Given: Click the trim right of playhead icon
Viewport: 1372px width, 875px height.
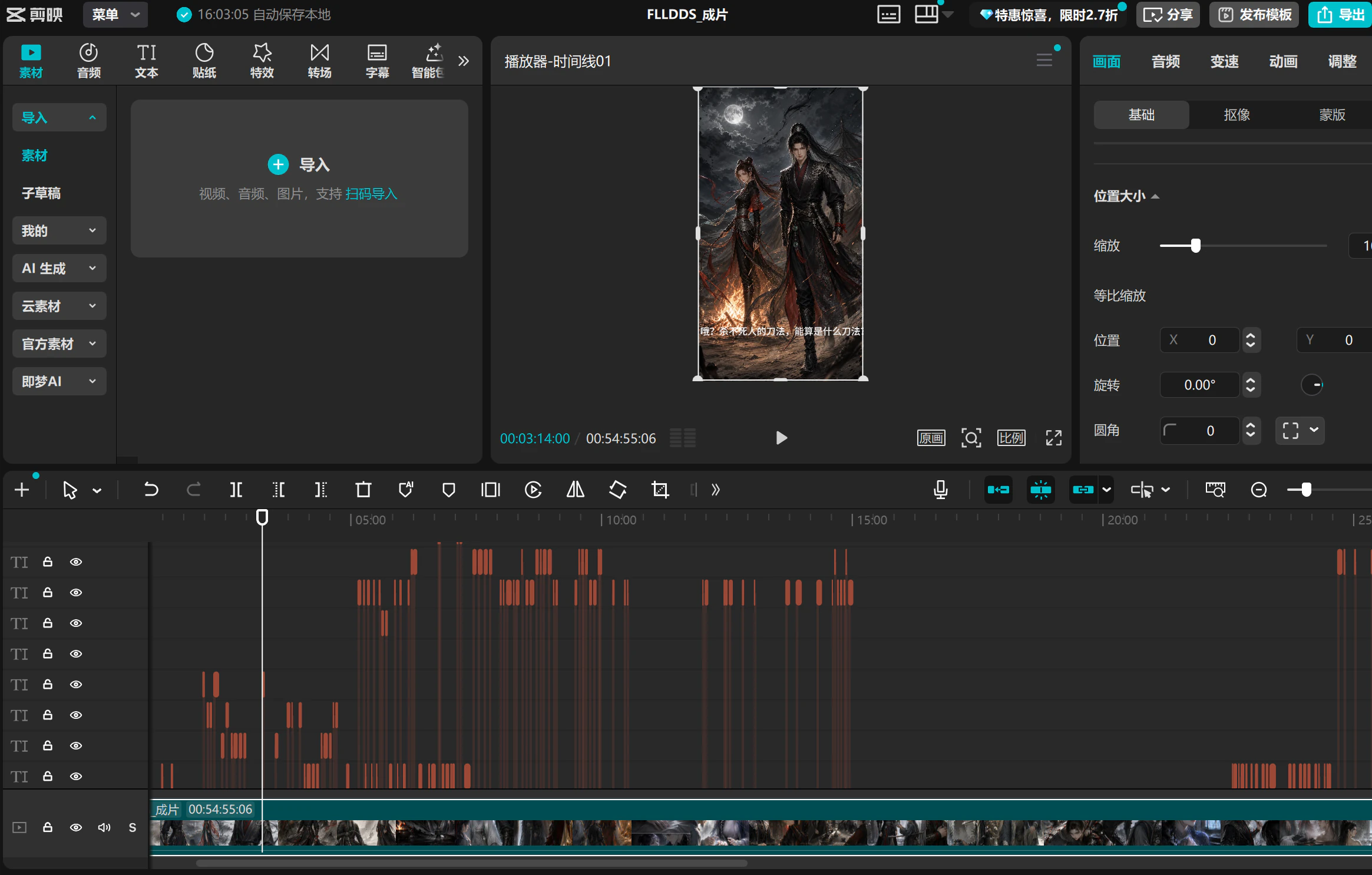Looking at the screenshot, I should click(x=321, y=490).
